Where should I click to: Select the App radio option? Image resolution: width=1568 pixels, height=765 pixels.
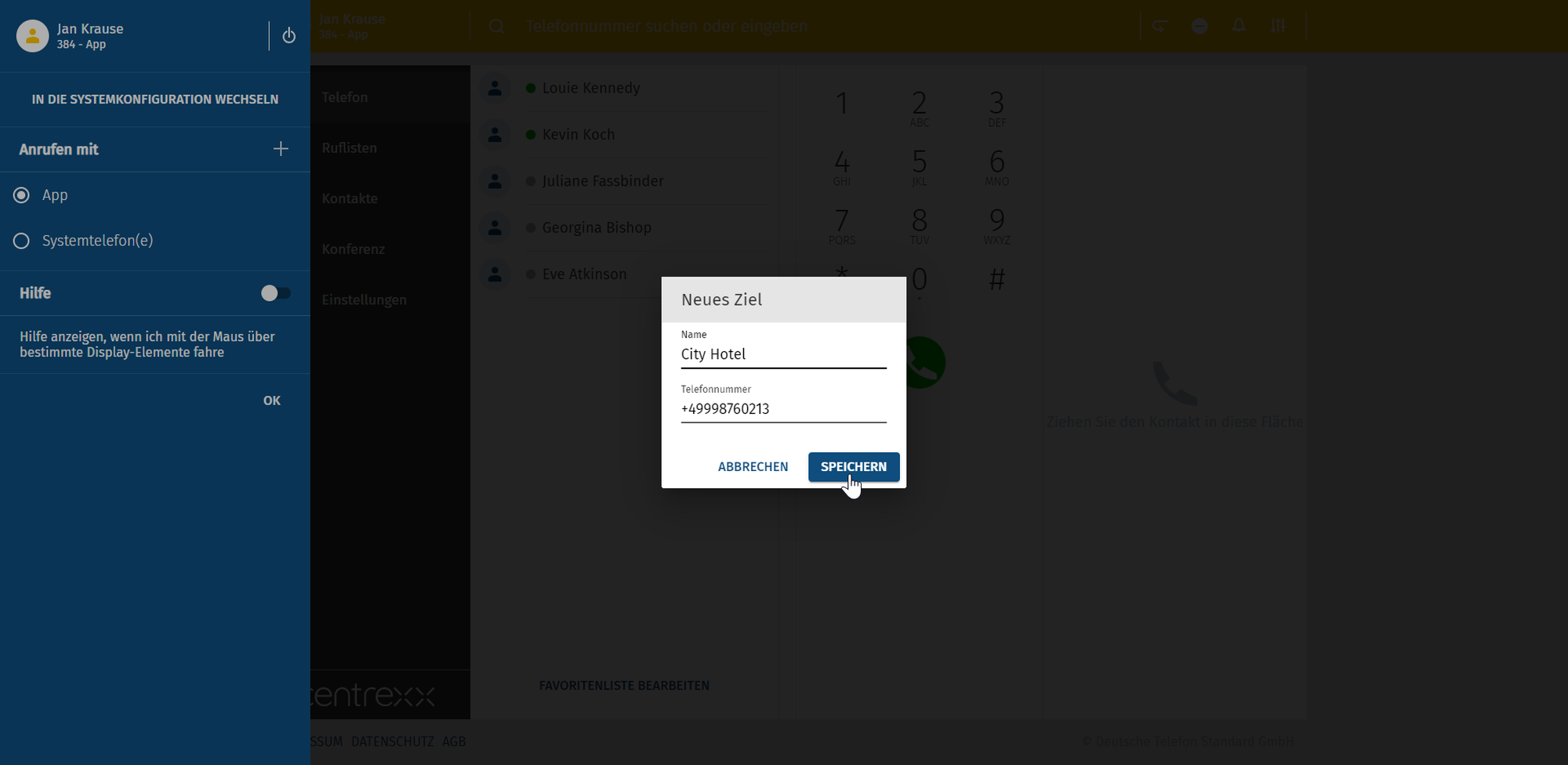pyautogui.click(x=22, y=195)
